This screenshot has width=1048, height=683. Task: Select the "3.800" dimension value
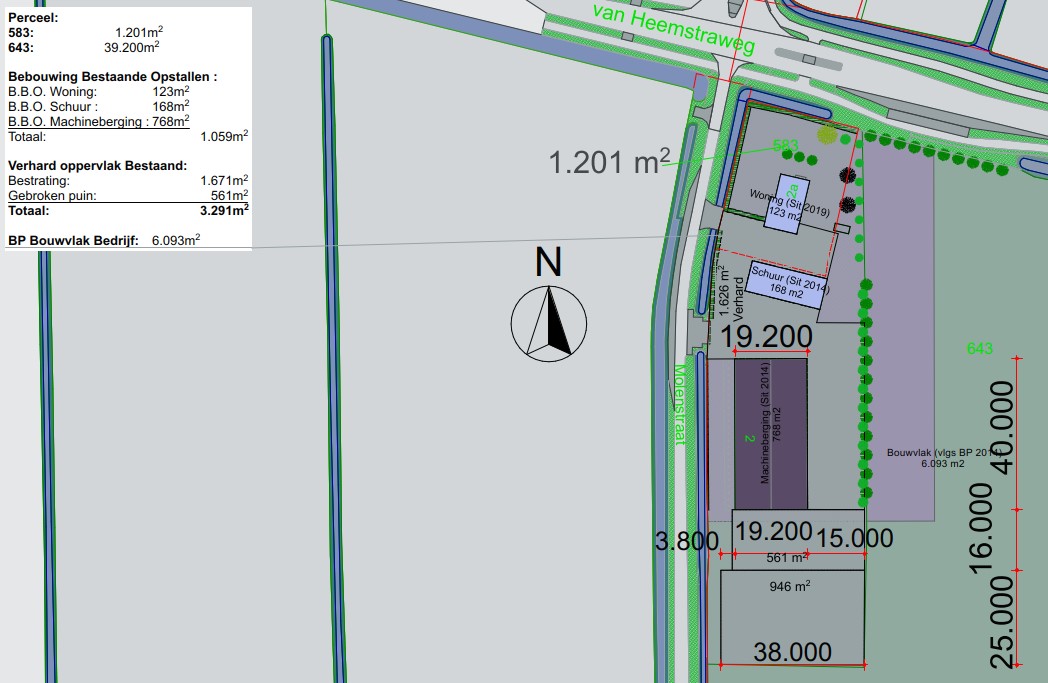tap(686, 541)
